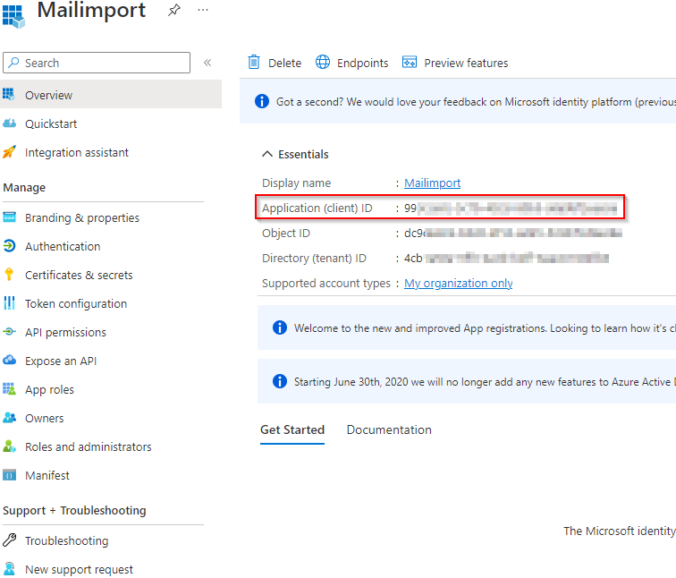The width and height of the screenshot is (676, 578).
Task: Click the Owners people icon
Action: (x=9, y=417)
